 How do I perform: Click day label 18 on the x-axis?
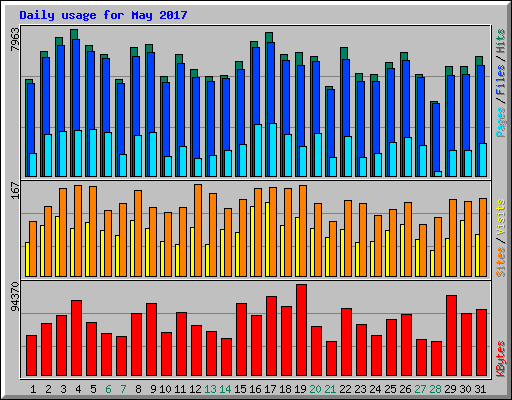[x=285, y=389]
